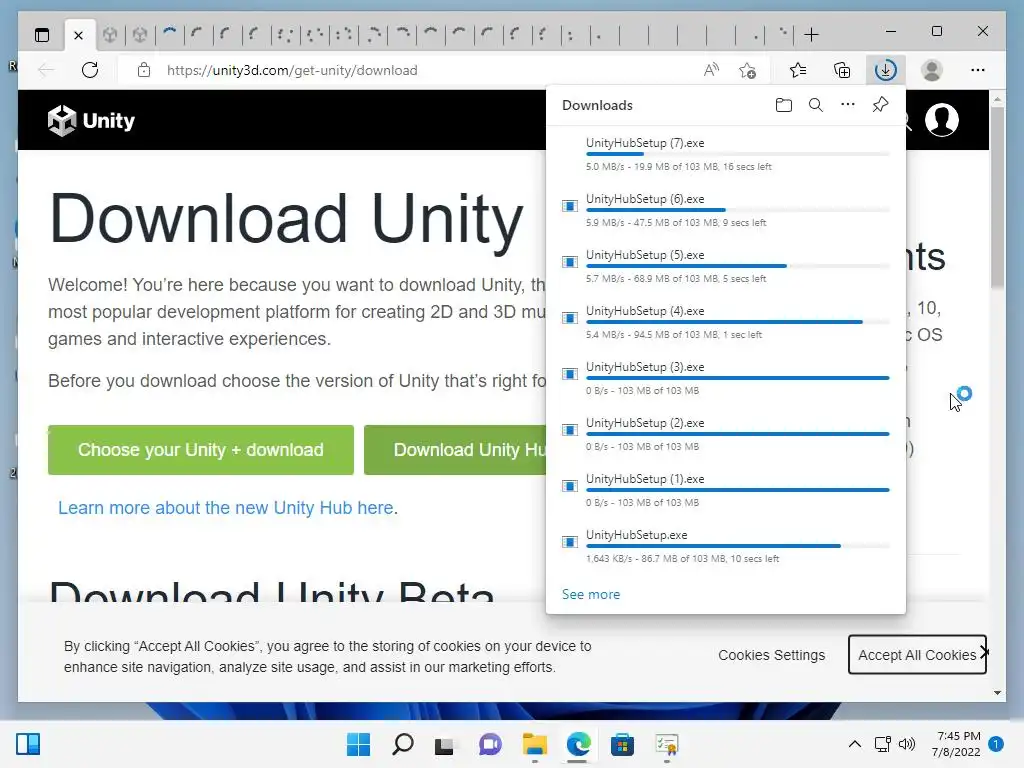
Task: Select UnityHubSetup (3).exe download entry
Action: 726,379
